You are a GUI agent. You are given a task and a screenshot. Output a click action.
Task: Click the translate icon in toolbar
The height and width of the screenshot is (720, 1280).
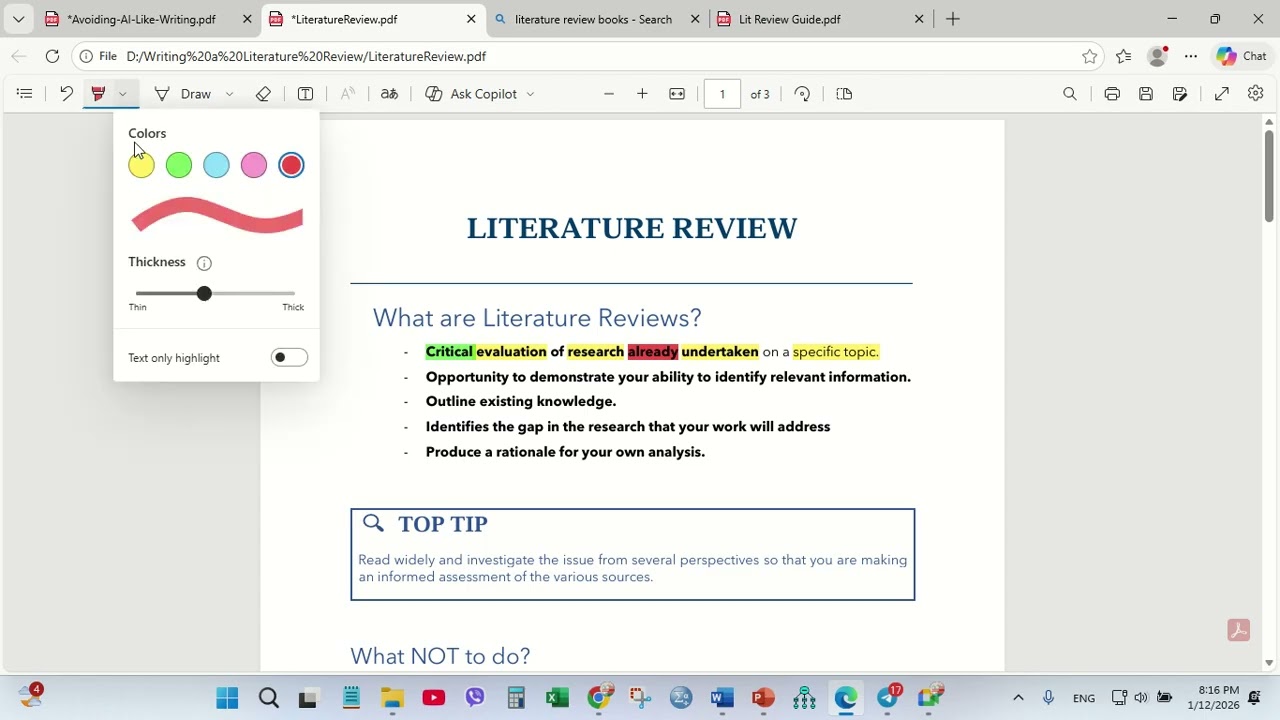point(389,94)
